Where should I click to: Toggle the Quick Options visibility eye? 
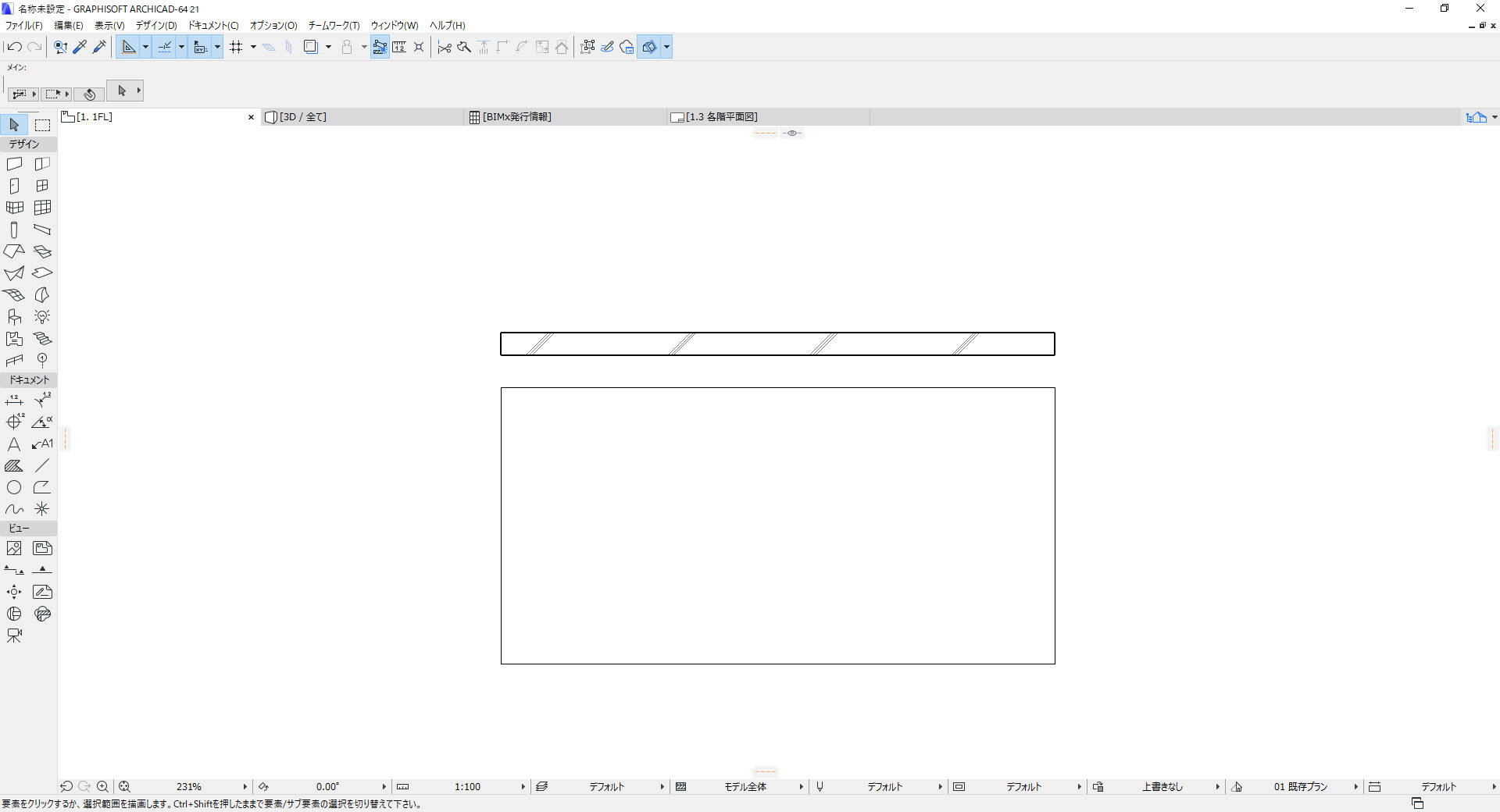(x=792, y=134)
